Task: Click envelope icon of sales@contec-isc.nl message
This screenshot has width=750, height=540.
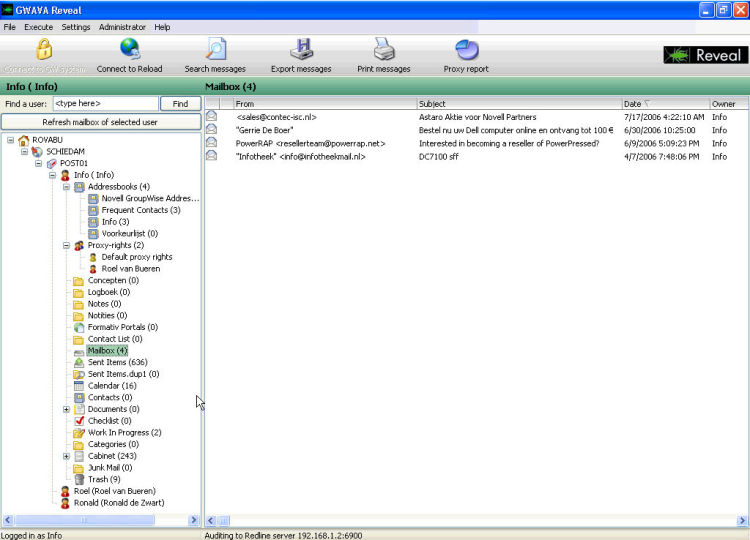Action: [x=211, y=116]
